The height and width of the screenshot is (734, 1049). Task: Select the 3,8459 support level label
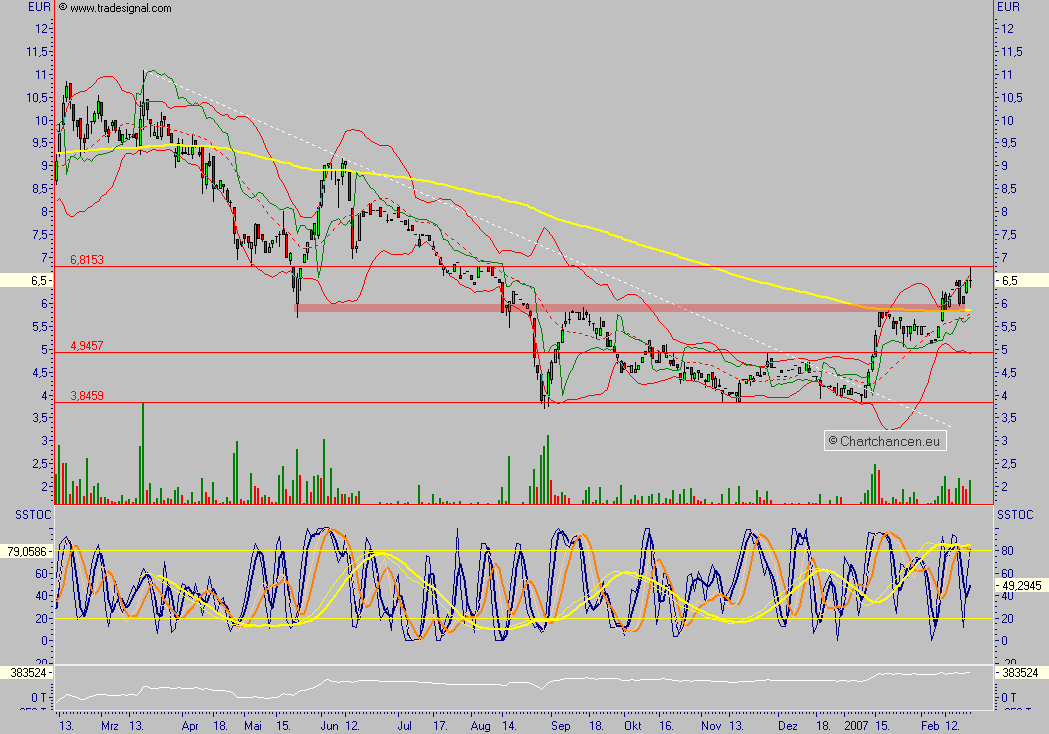[87, 395]
